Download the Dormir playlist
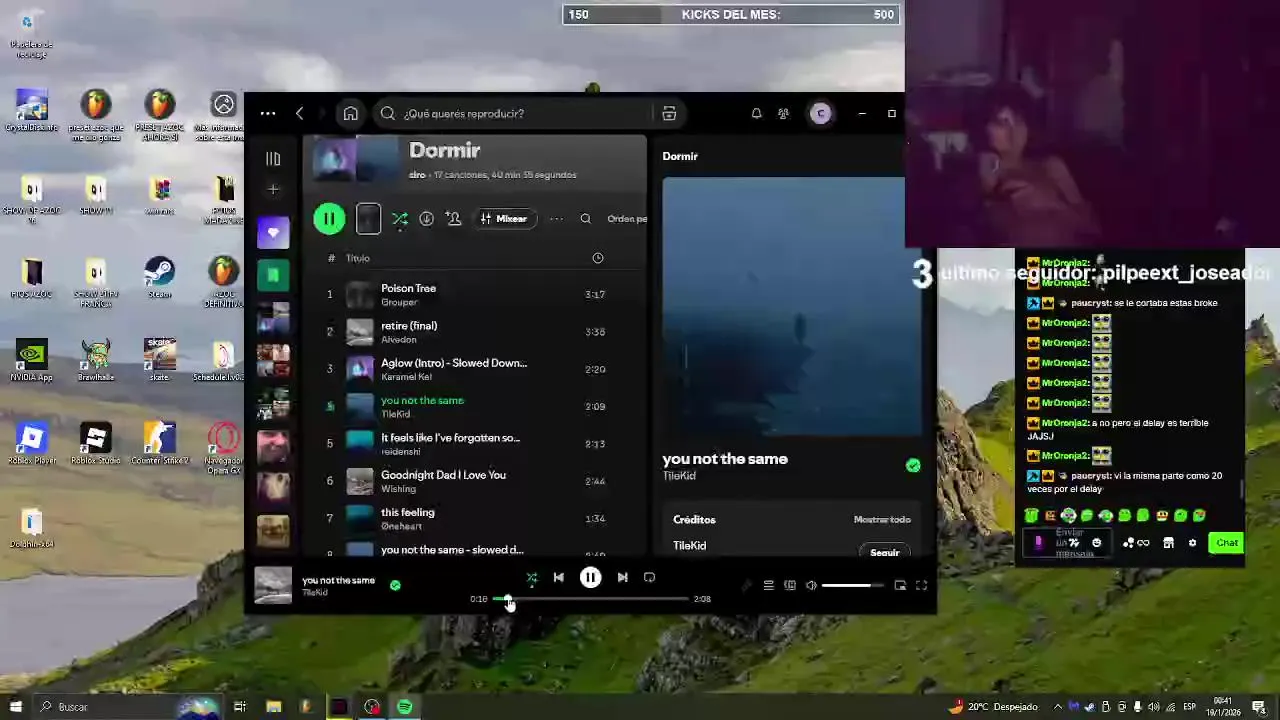The image size is (1280, 720). (426, 218)
